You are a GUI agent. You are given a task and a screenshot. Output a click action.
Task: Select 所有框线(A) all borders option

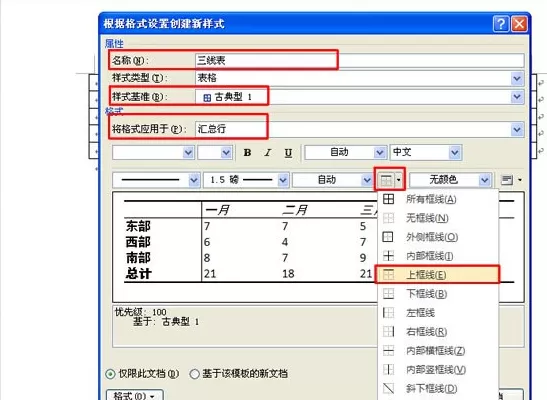pos(438,199)
